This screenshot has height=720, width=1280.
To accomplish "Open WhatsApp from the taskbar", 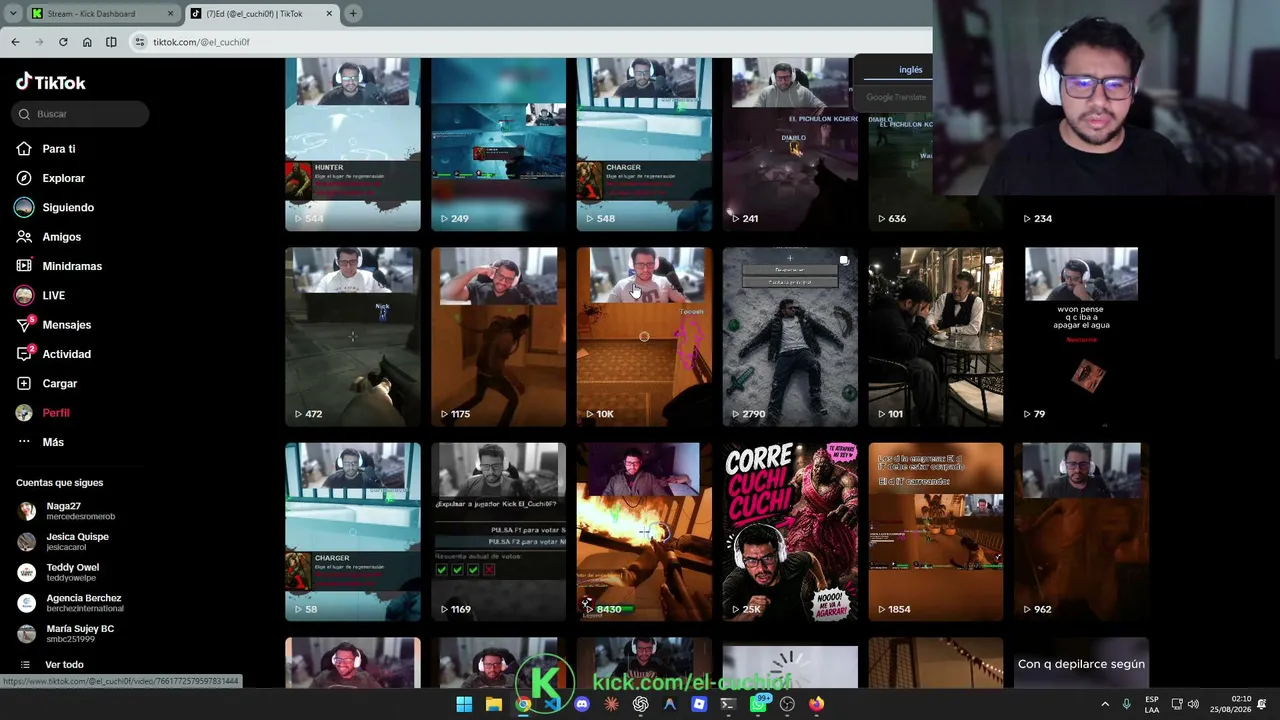I will 759,704.
